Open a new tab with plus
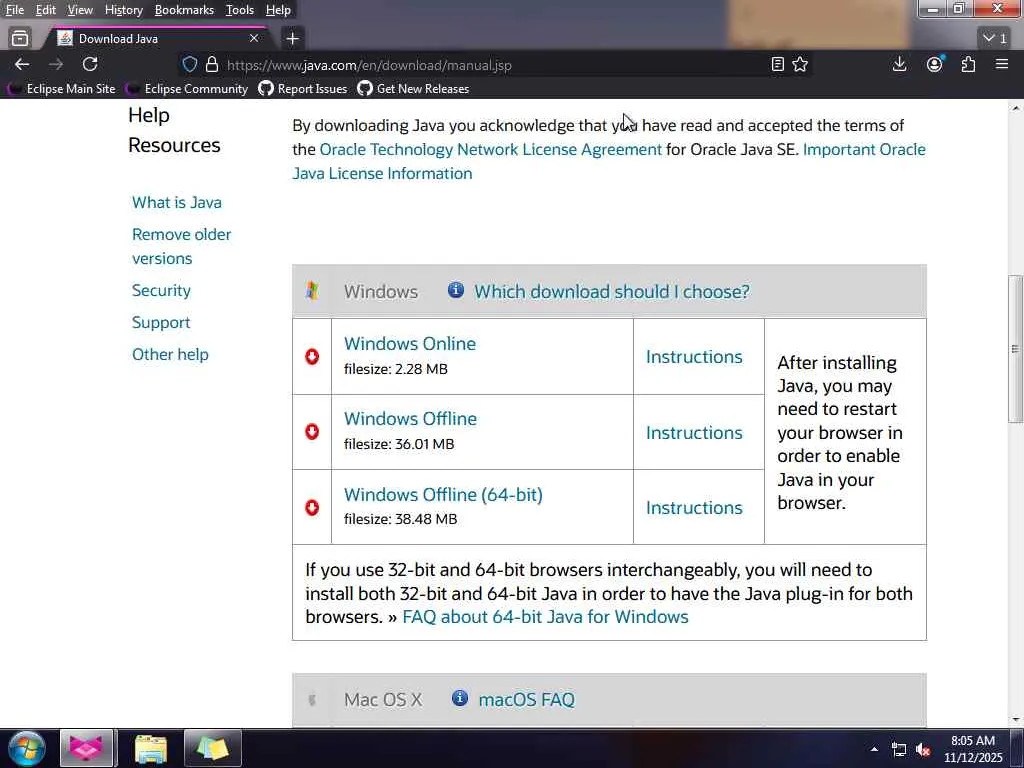The image size is (1024, 768). [x=293, y=39]
